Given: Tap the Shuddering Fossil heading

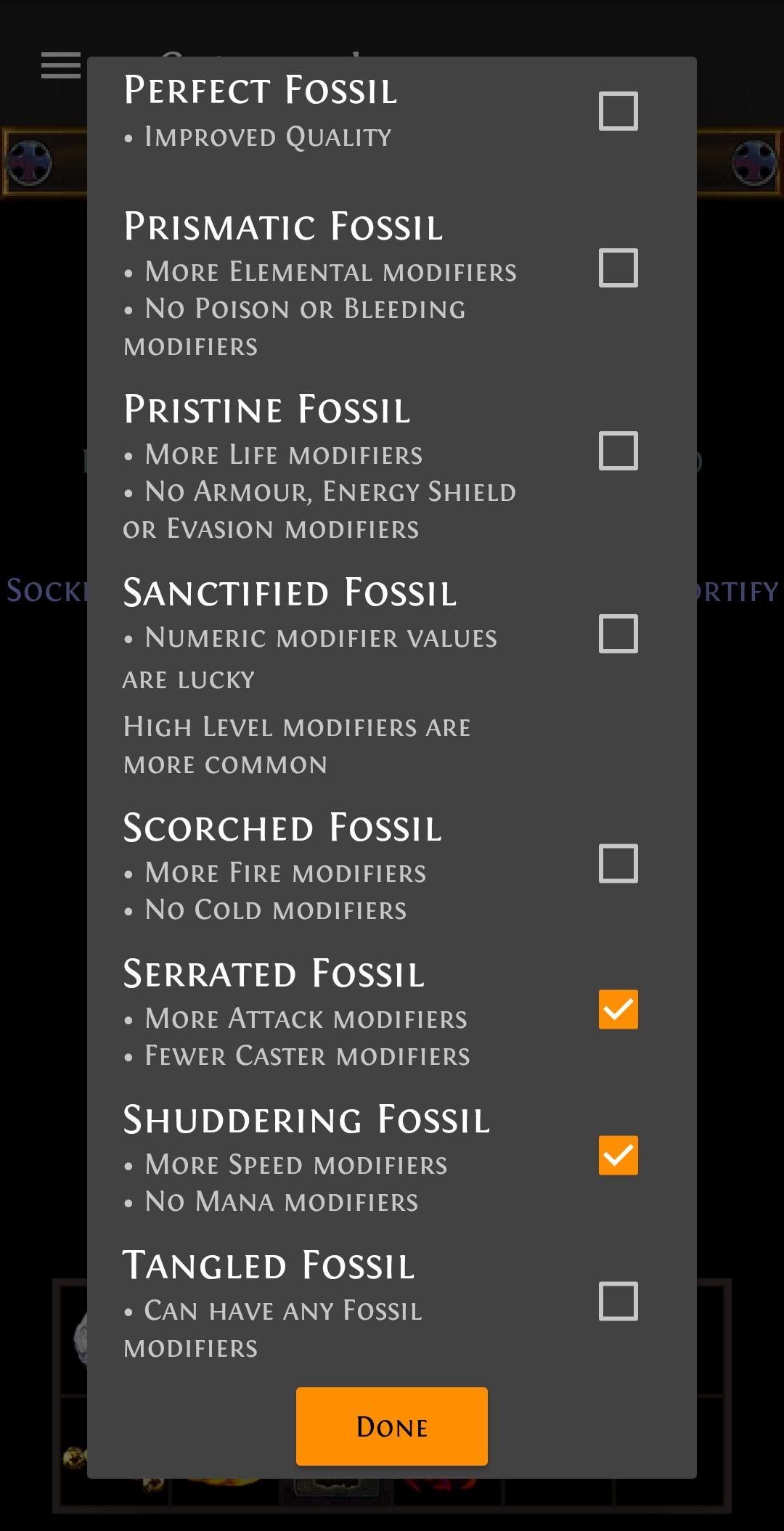Looking at the screenshot, I should tap(306, 1120).
